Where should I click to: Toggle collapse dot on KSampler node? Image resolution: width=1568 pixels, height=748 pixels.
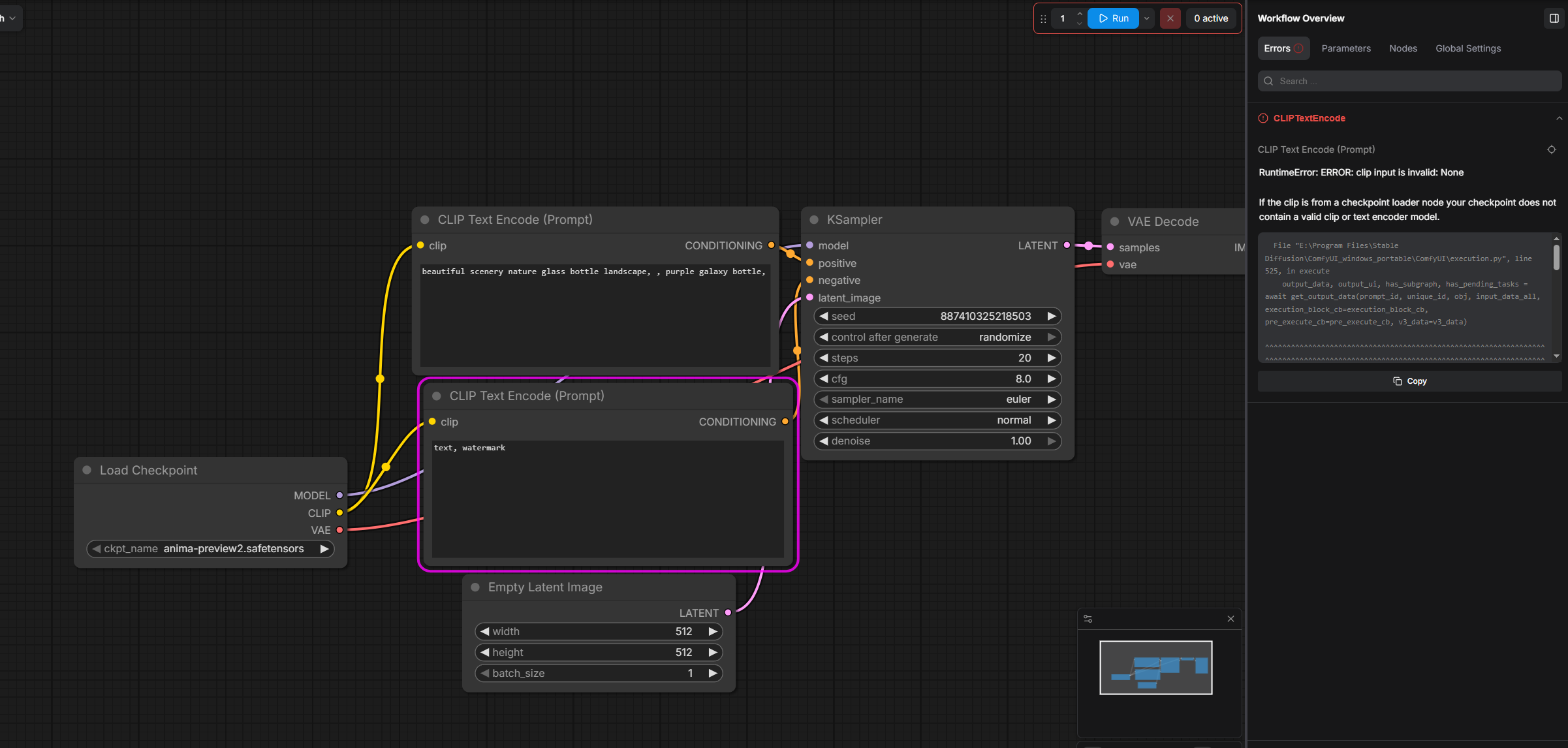814,220
